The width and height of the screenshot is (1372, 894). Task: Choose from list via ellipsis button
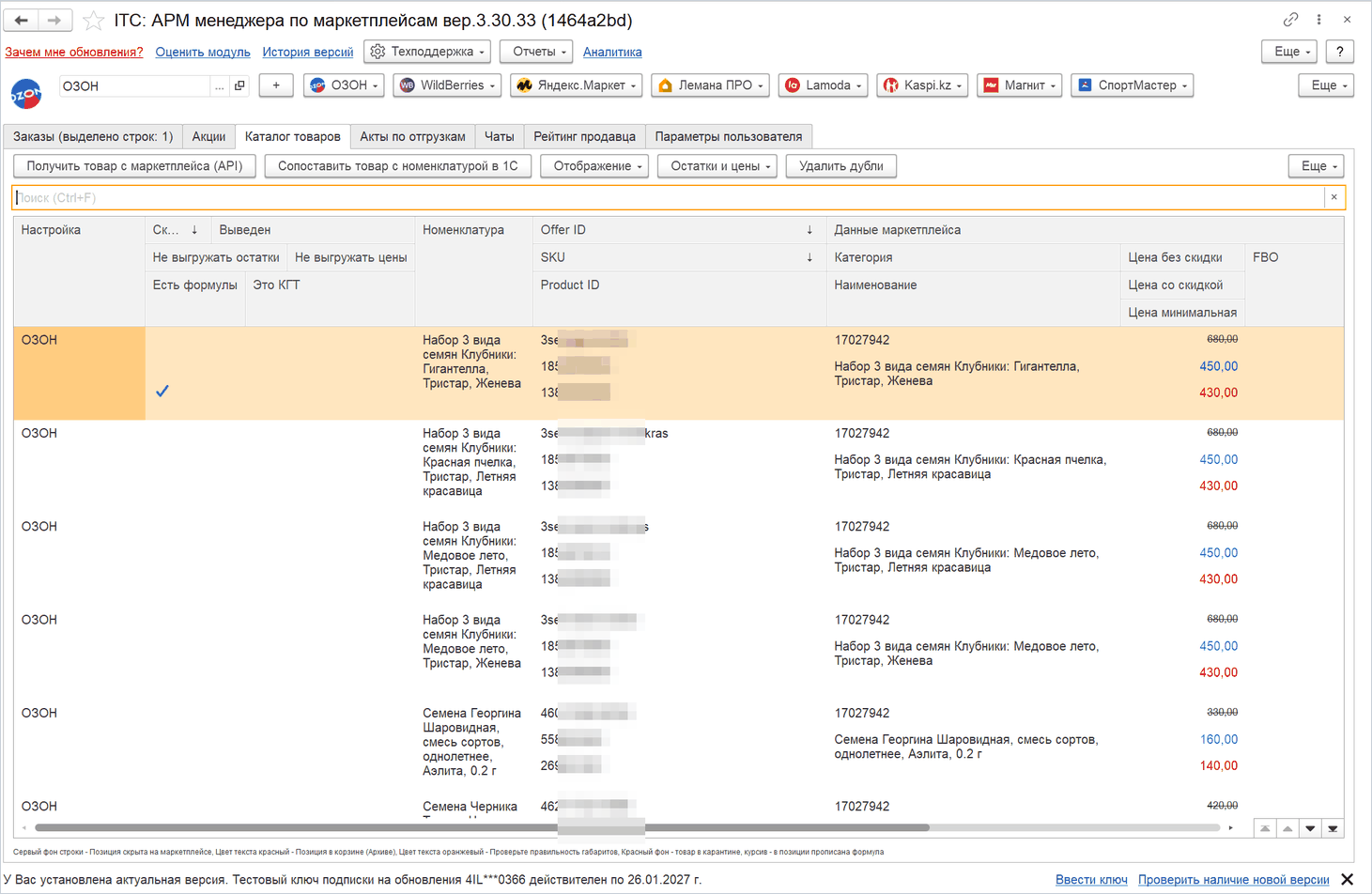[219, 85]
